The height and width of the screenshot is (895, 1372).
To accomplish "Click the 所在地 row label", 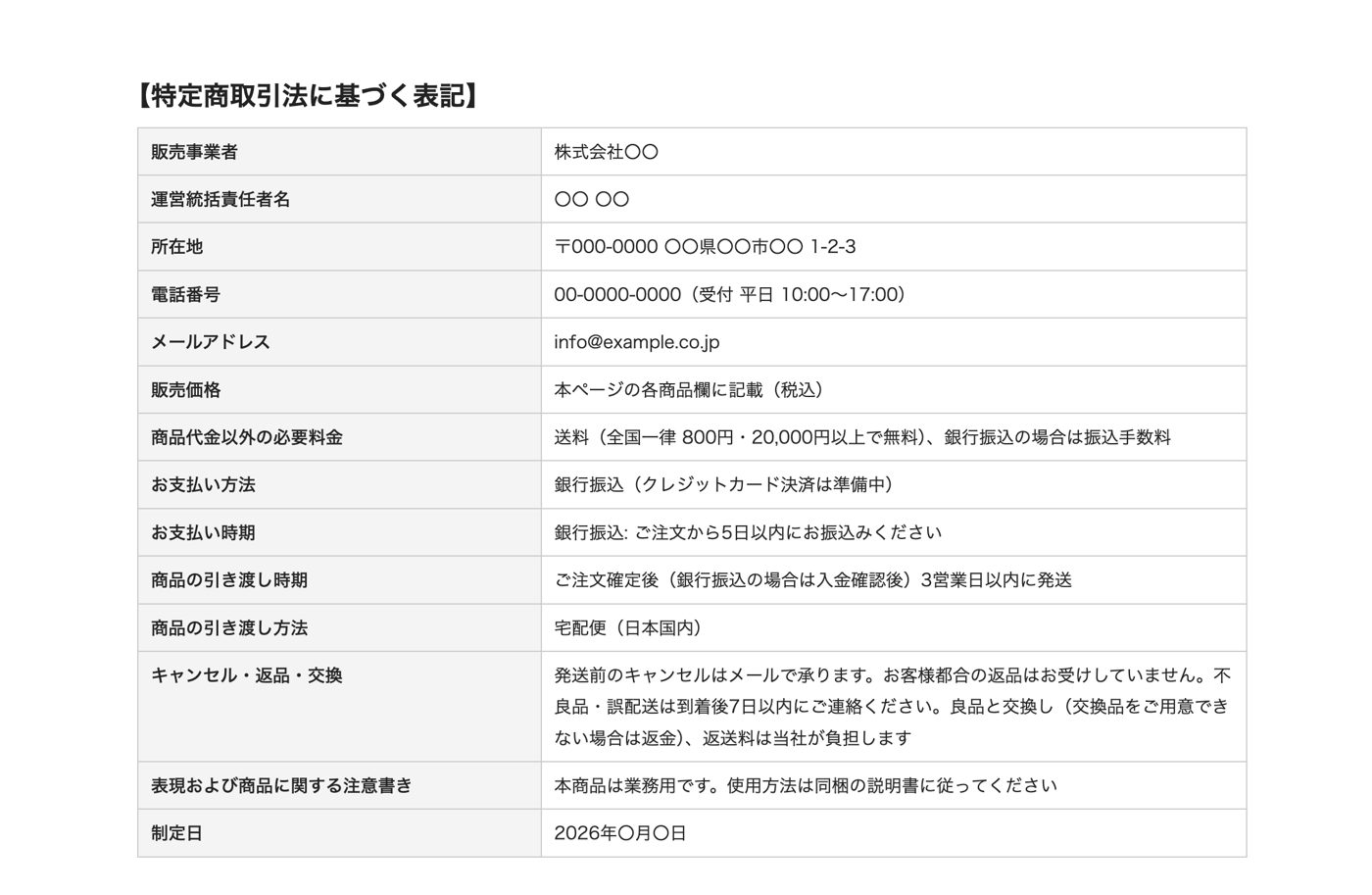I will (x=177, y=247).
